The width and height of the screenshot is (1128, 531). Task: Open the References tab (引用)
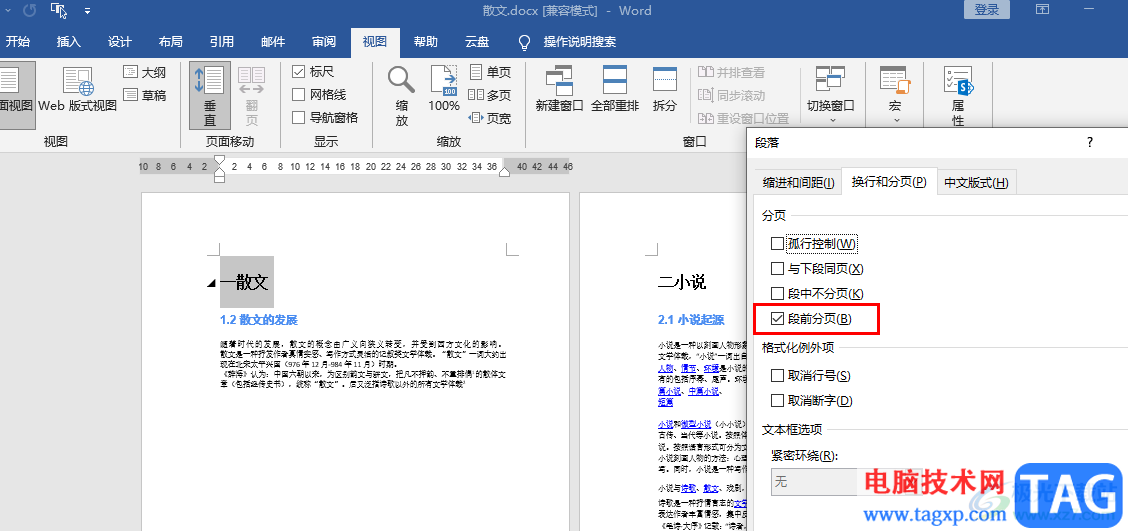(x=222, y=42)
